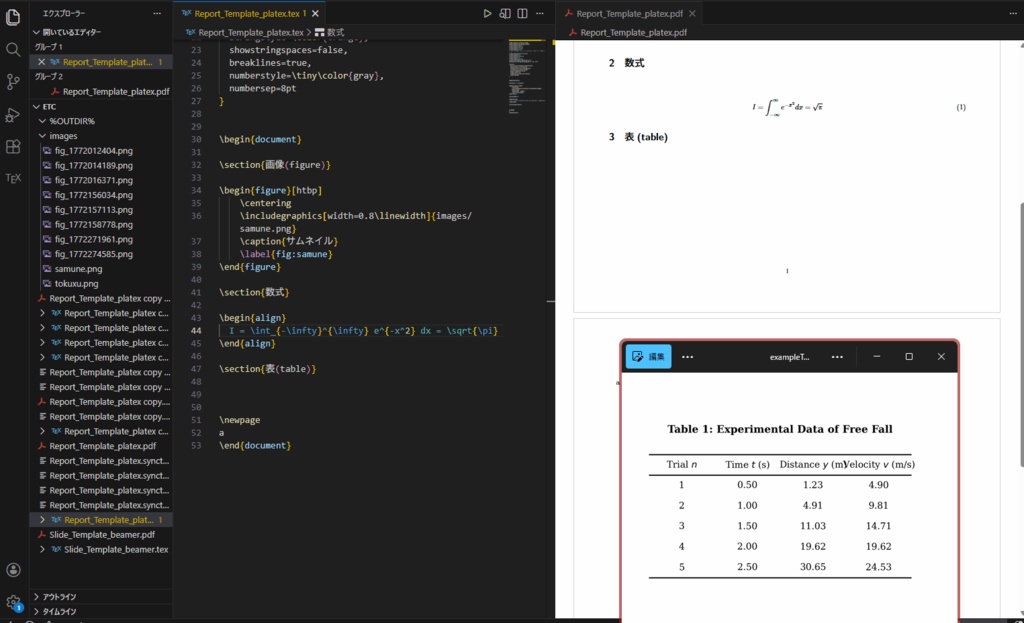Click the グループ 1 label

tap(48, 47)
